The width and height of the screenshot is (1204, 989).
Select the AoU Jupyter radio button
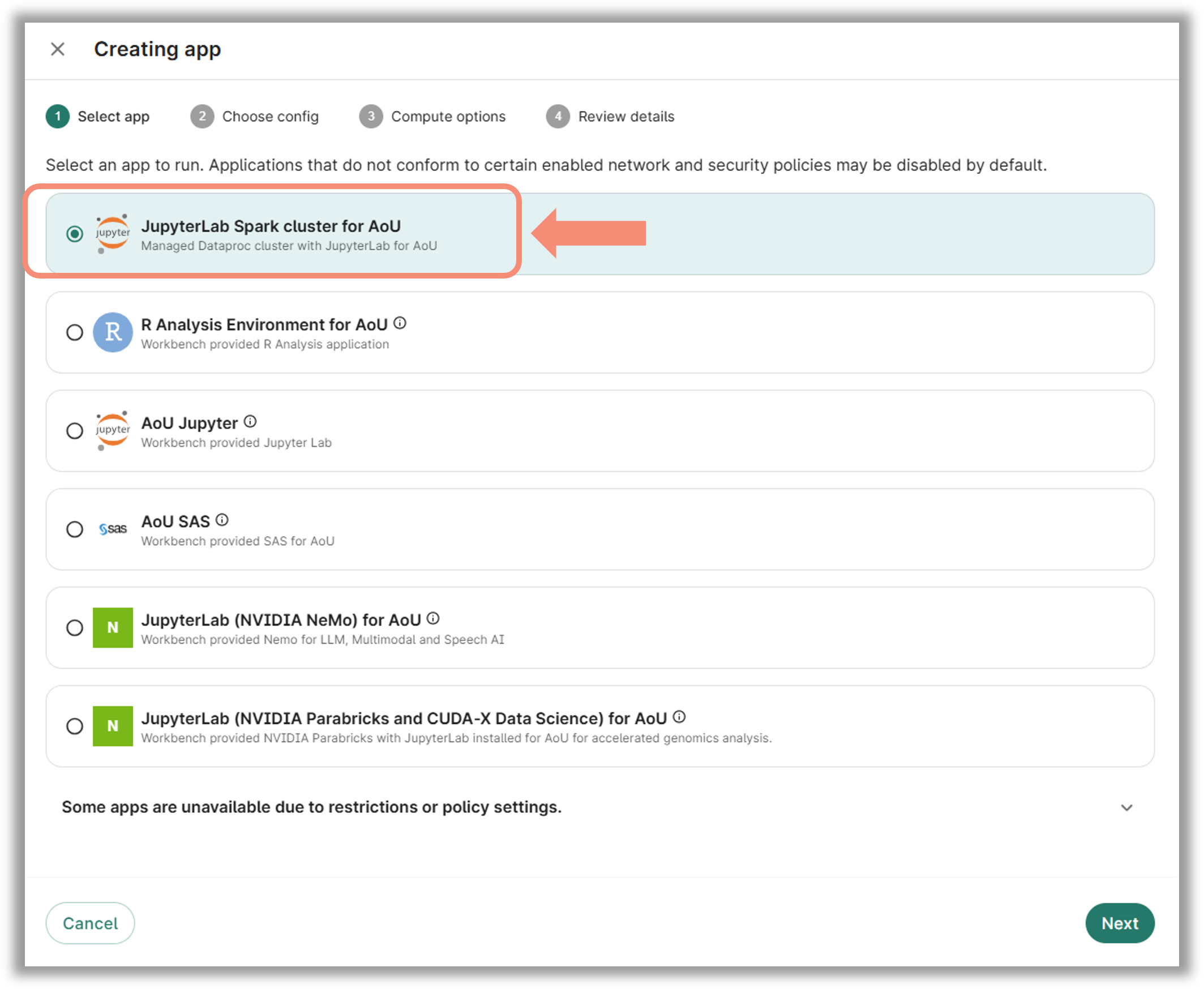pos(75,431)
